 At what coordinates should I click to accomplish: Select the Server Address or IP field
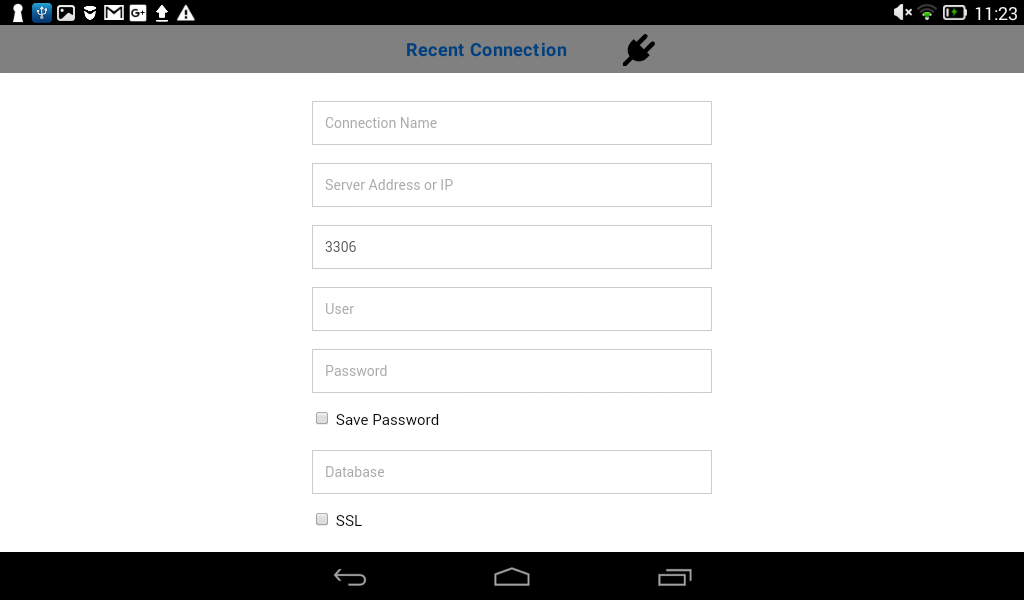click(x=512, y=185)
